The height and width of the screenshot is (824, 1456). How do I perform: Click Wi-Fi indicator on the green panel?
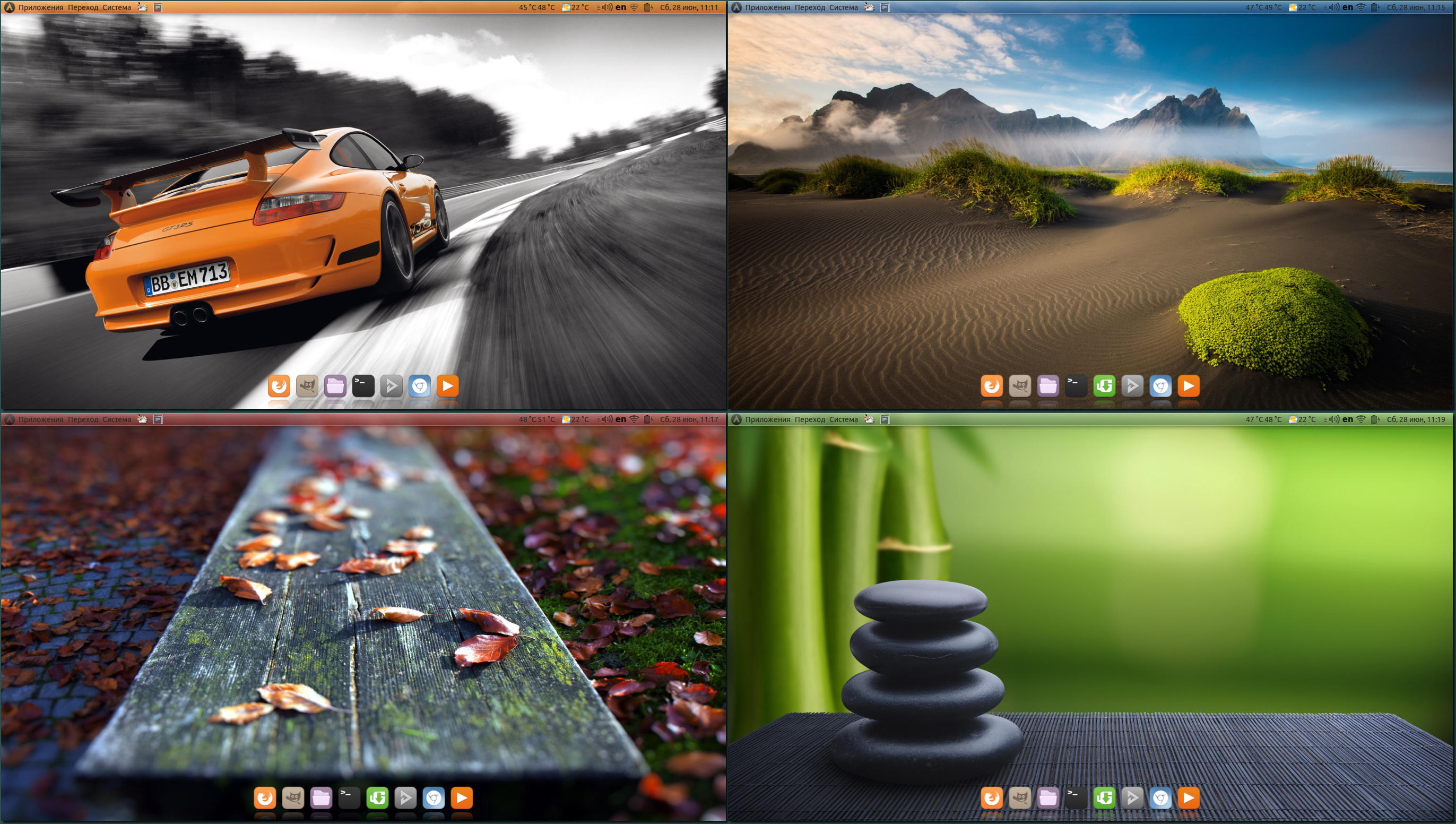[1361, 419]
